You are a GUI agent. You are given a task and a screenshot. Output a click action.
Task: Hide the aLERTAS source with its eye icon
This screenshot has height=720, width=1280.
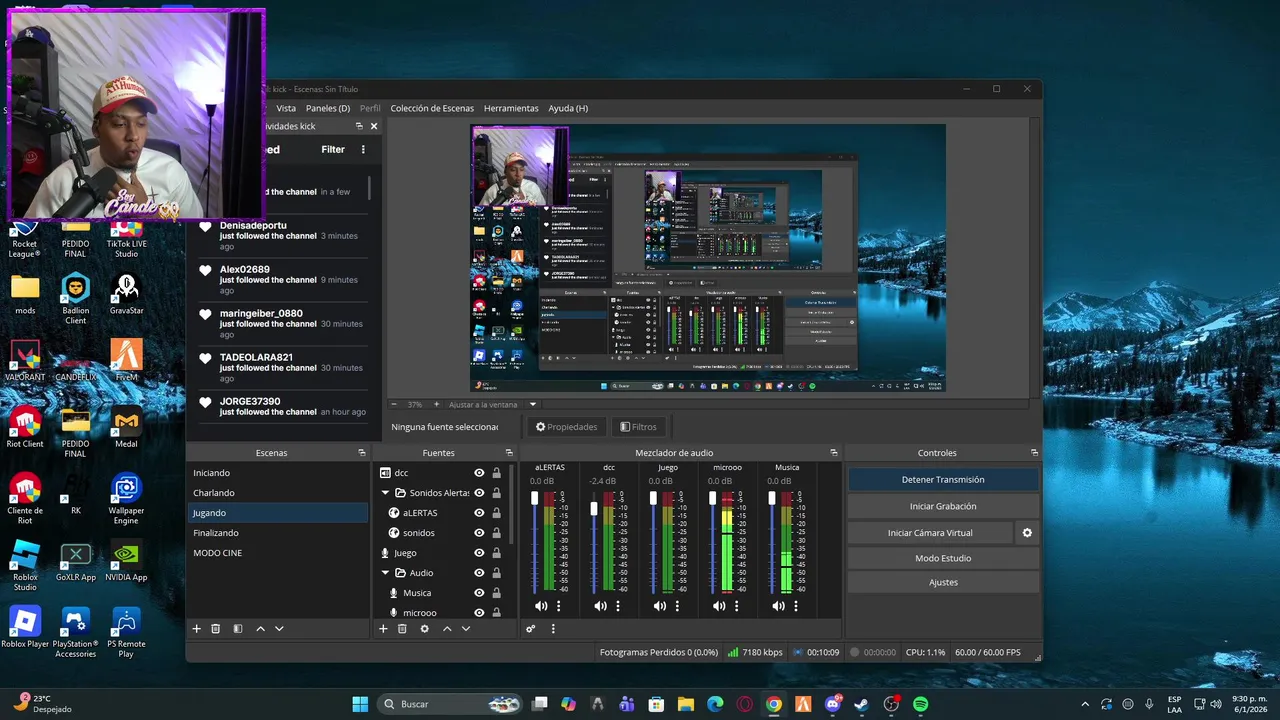click(479, 513)
